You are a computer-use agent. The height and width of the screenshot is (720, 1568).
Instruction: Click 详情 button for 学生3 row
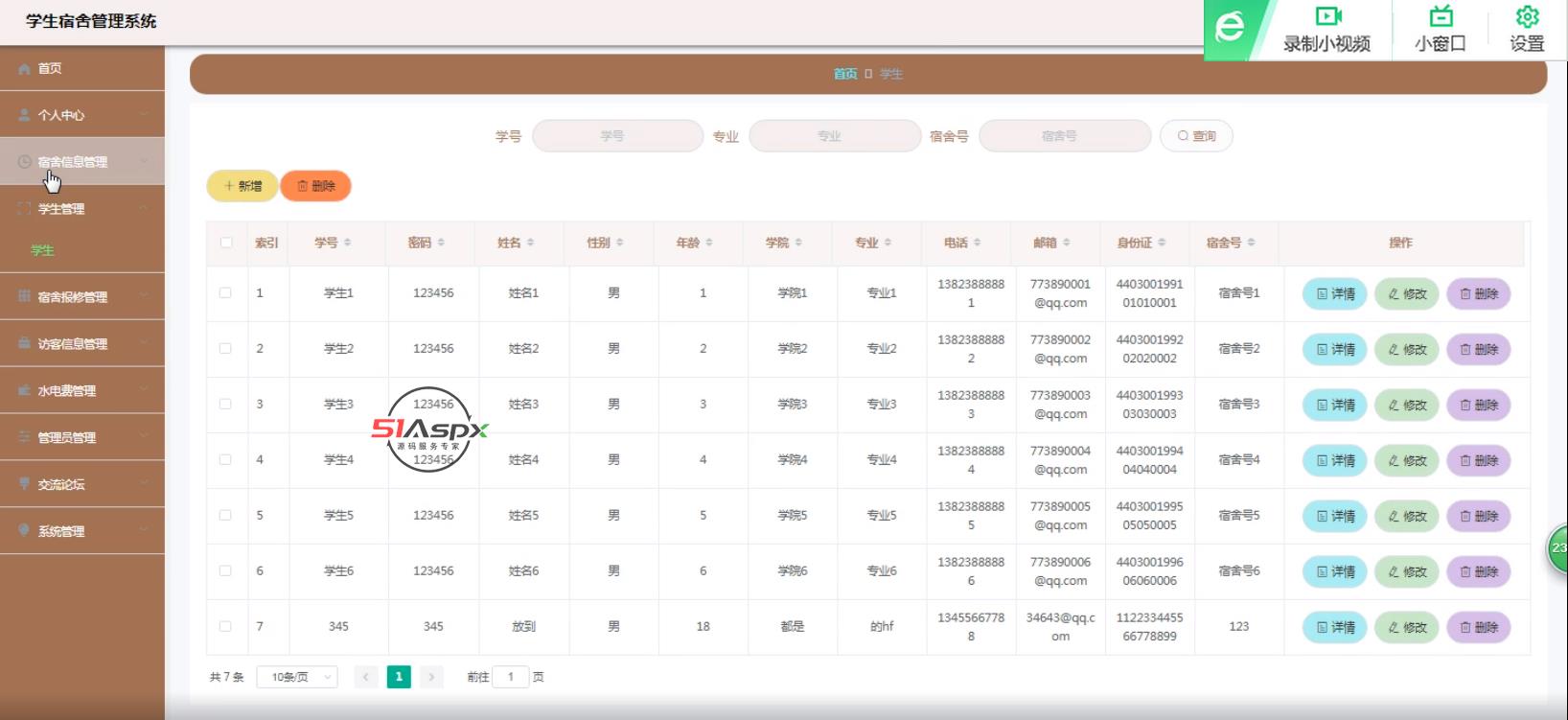point(1334,406)
